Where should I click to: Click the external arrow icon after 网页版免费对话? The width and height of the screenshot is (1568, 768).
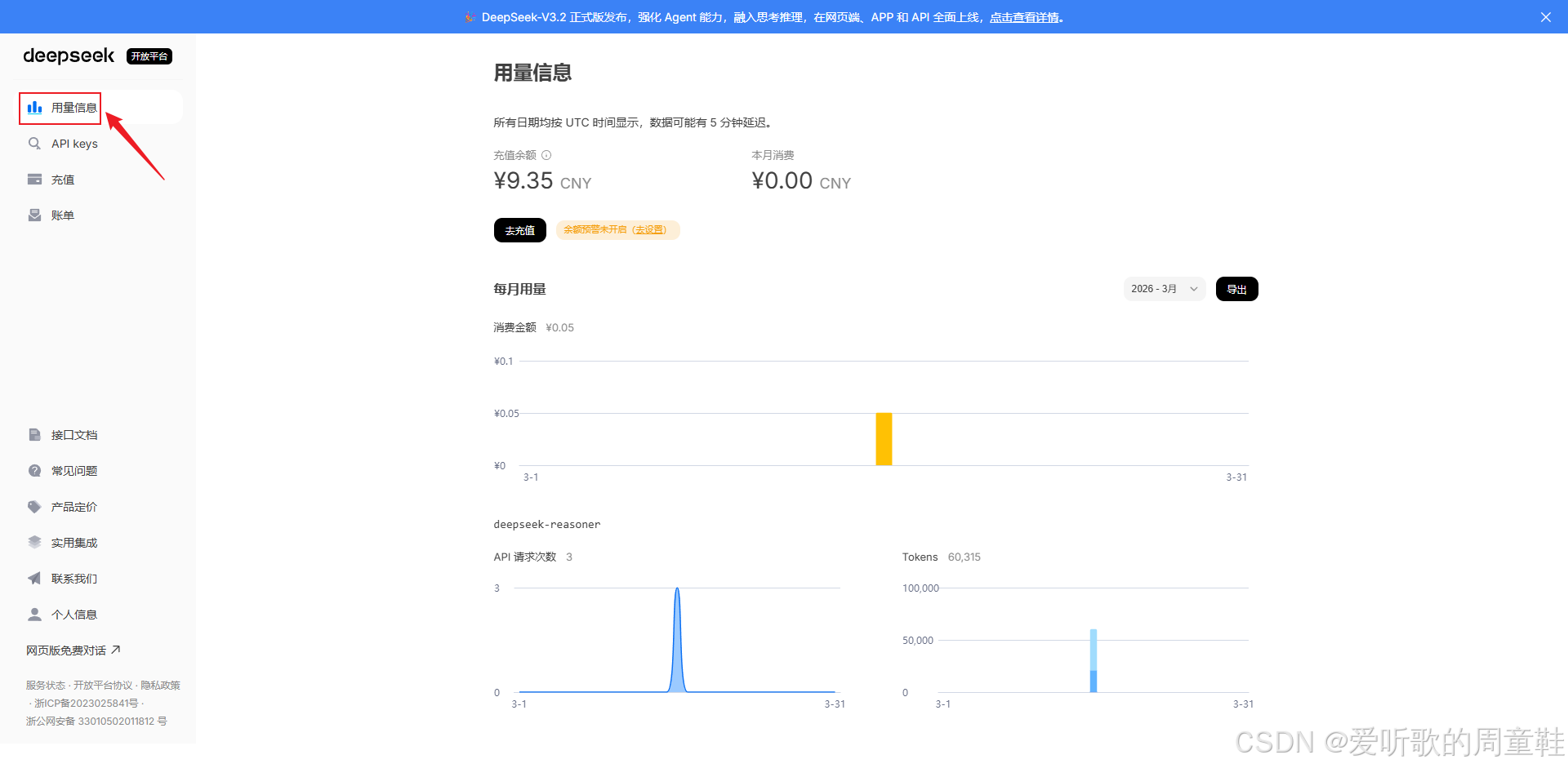point(116,650)
